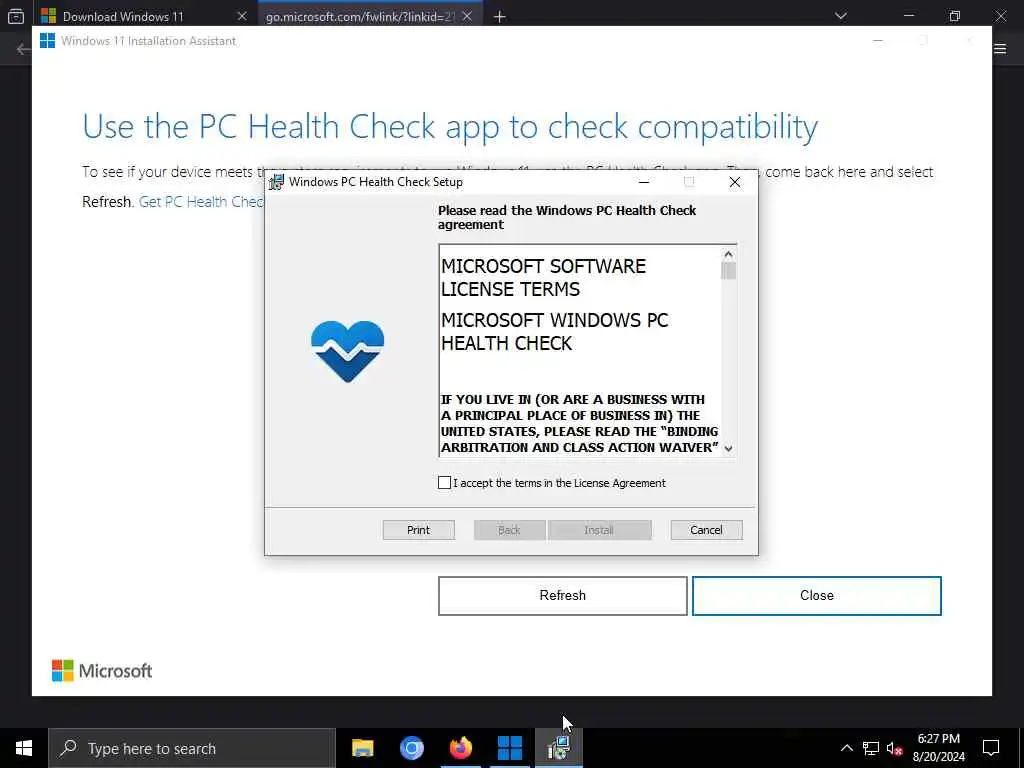Close the go.microsoft.com tab
The image size is (1024, 768).
point(467,16)
